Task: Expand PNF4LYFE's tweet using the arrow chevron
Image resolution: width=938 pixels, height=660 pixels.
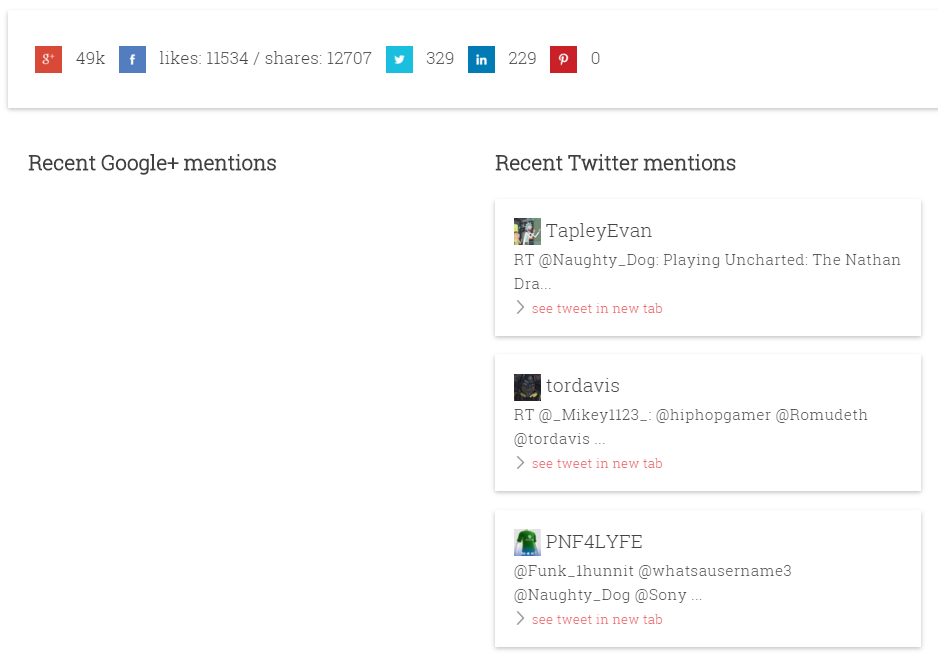Action: 520,619
